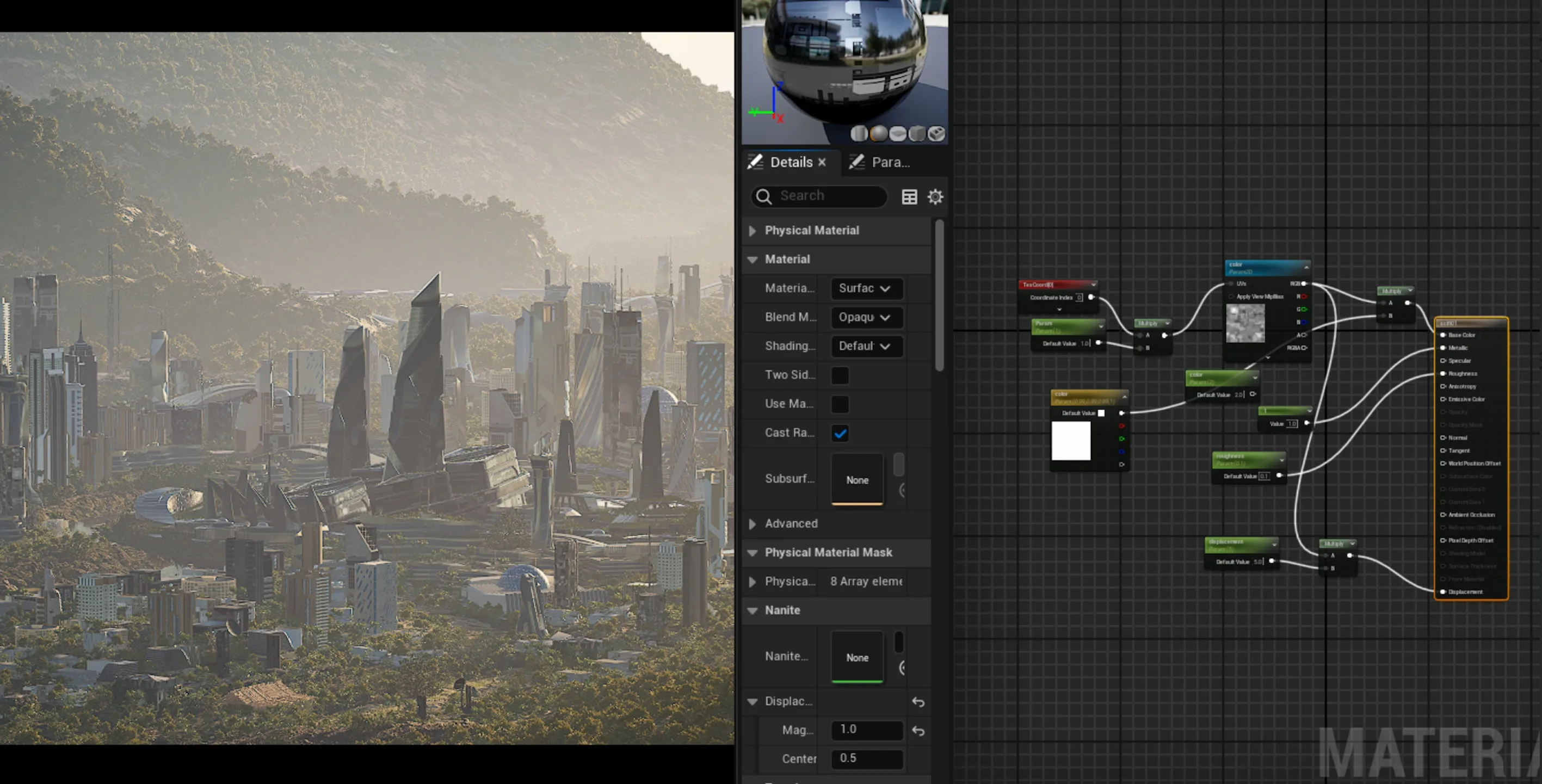This screenshot has height=784, width=1542.
Task: Open Details panel settings gear
Action: pos(935,197)
